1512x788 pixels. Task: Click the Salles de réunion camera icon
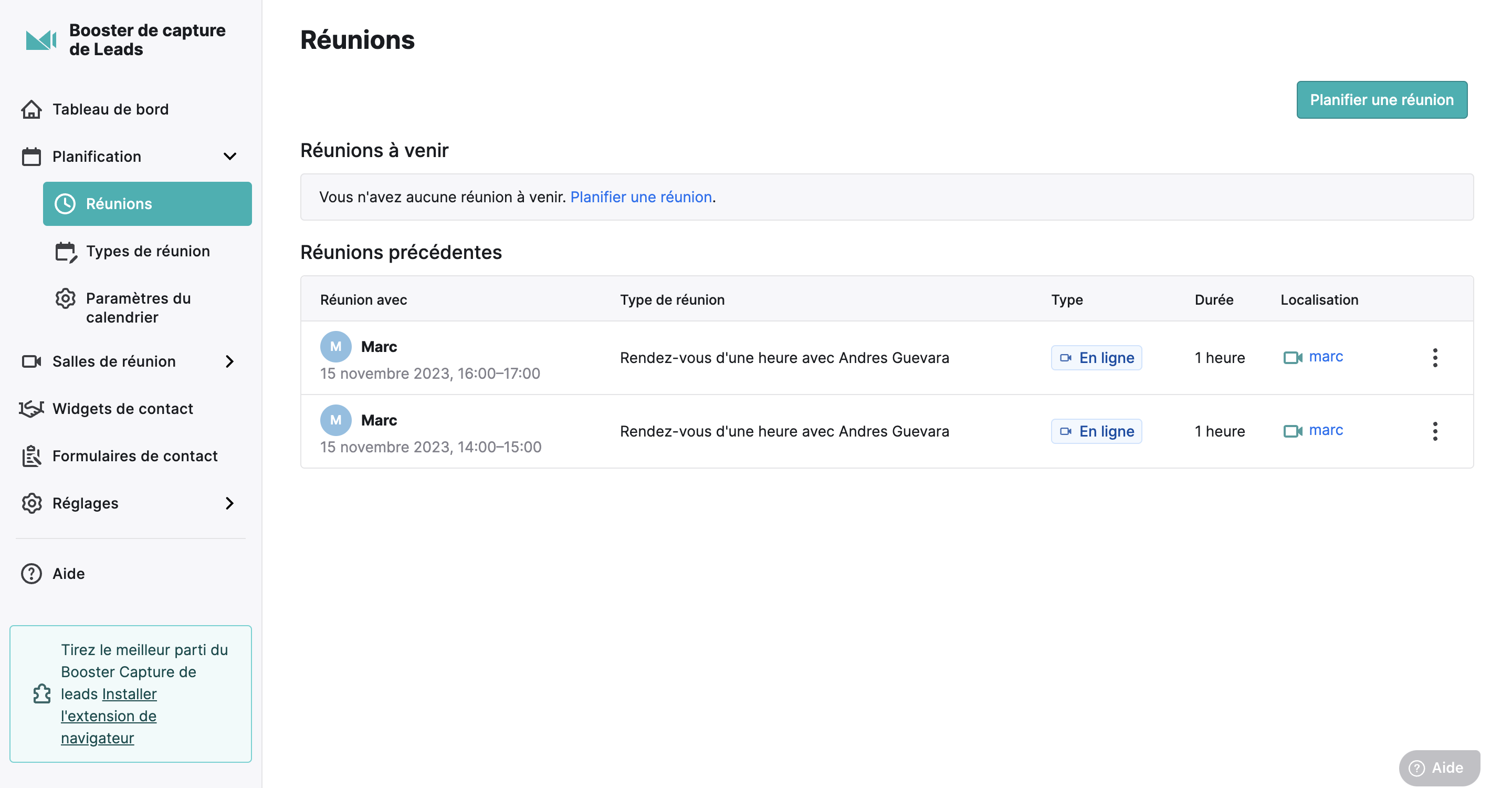tap(31, 361)
